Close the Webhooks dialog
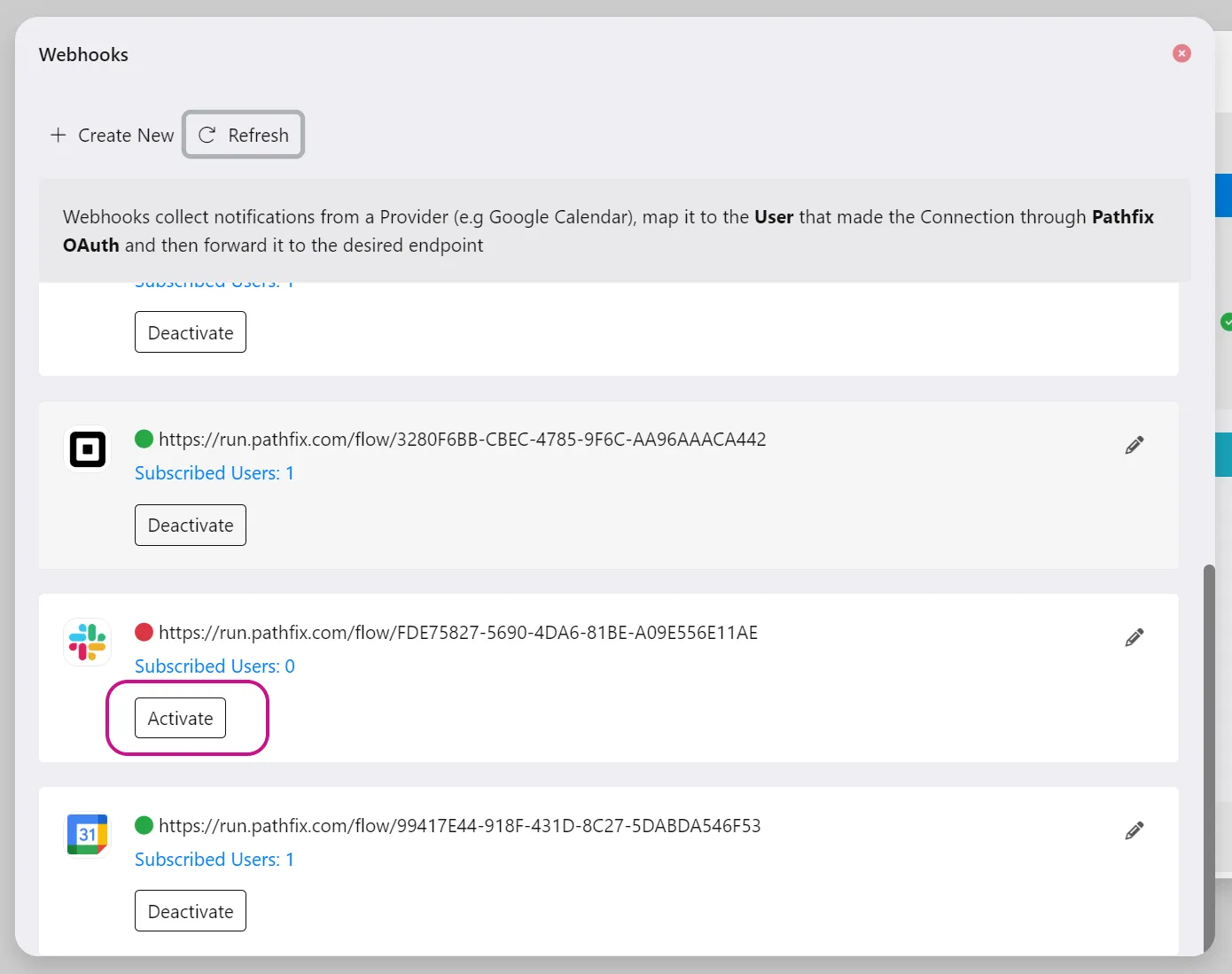 [x=1181, y=53]
